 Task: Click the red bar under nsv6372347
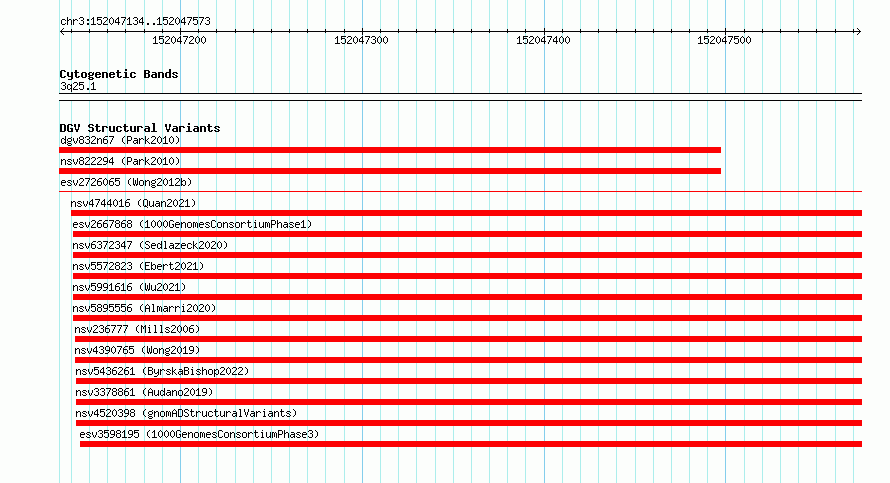pyautogui.click(x=467, y=255)
